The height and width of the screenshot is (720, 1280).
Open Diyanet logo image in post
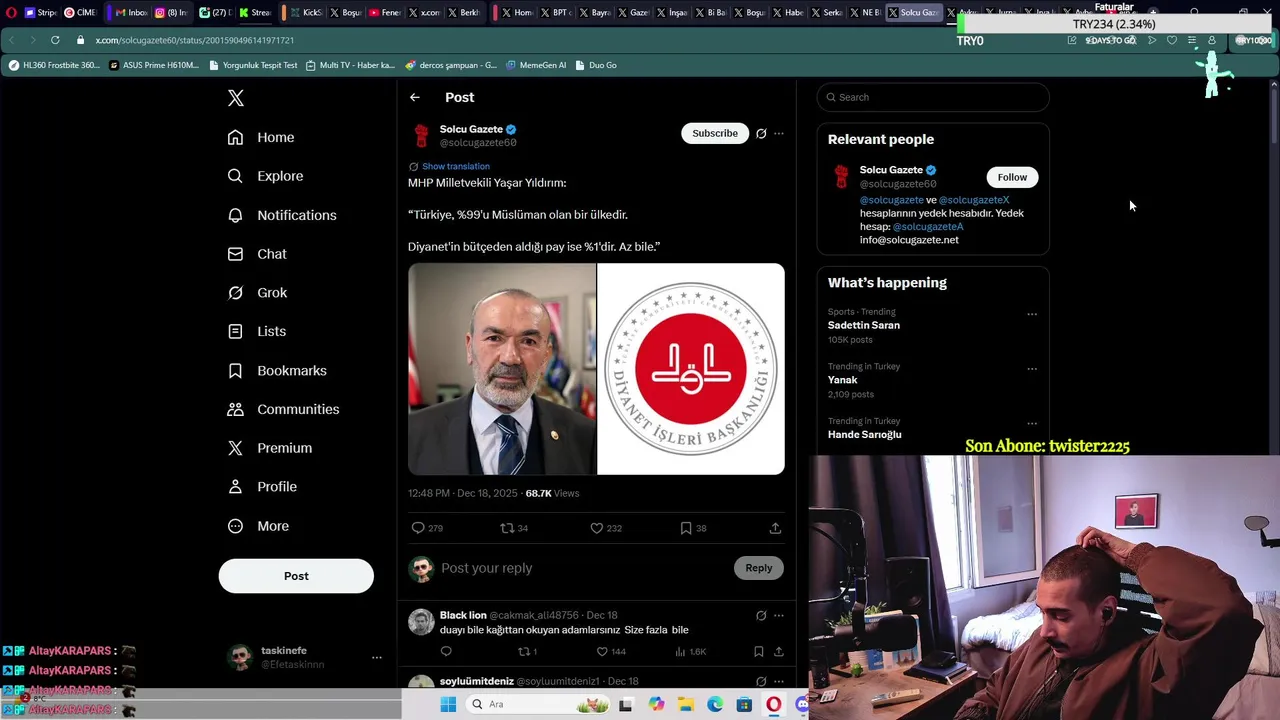691,369
